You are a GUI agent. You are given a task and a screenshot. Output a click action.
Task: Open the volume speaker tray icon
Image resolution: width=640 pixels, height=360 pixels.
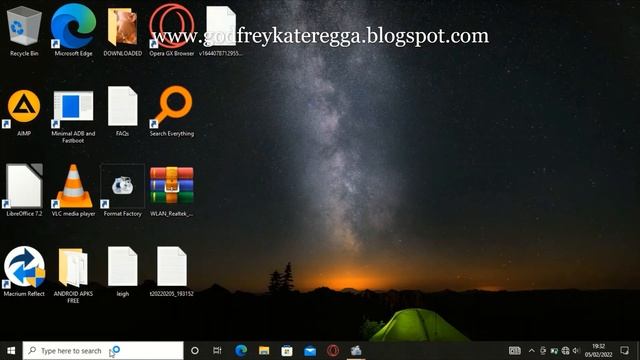point(576,351)
